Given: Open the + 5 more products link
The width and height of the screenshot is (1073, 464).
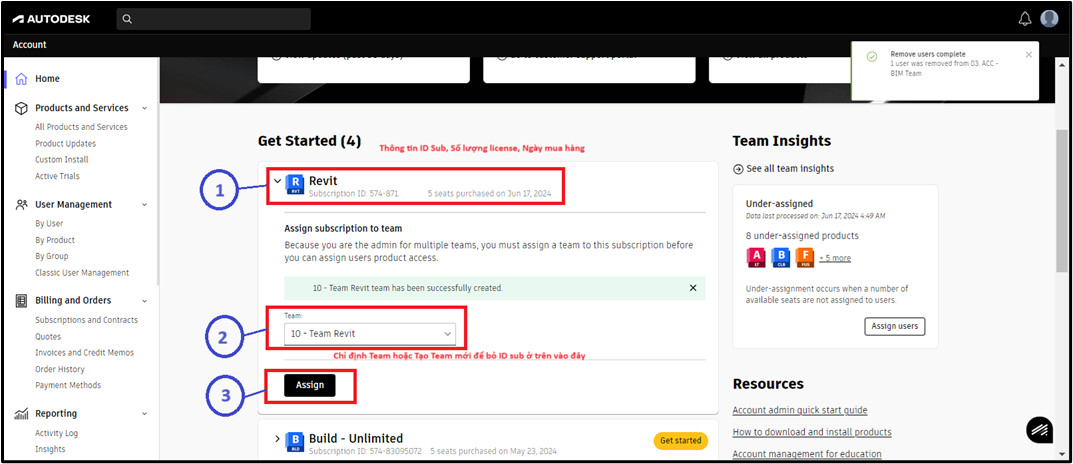Looking at the screenshot, I should (x=835, y=258).
